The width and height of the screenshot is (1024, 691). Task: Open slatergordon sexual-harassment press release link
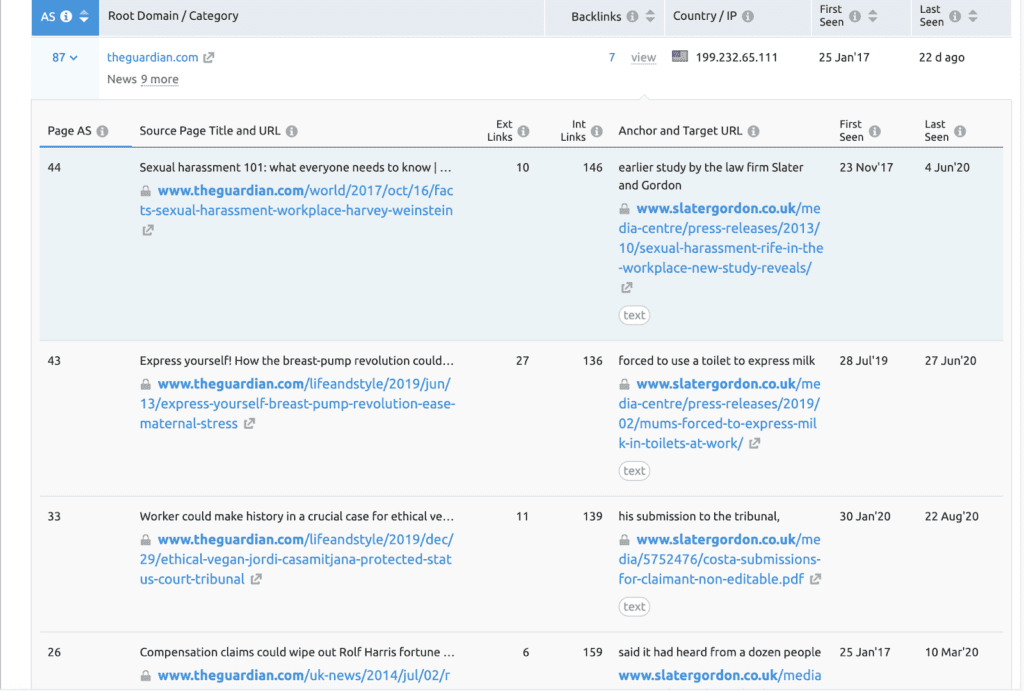click(721, 238)
